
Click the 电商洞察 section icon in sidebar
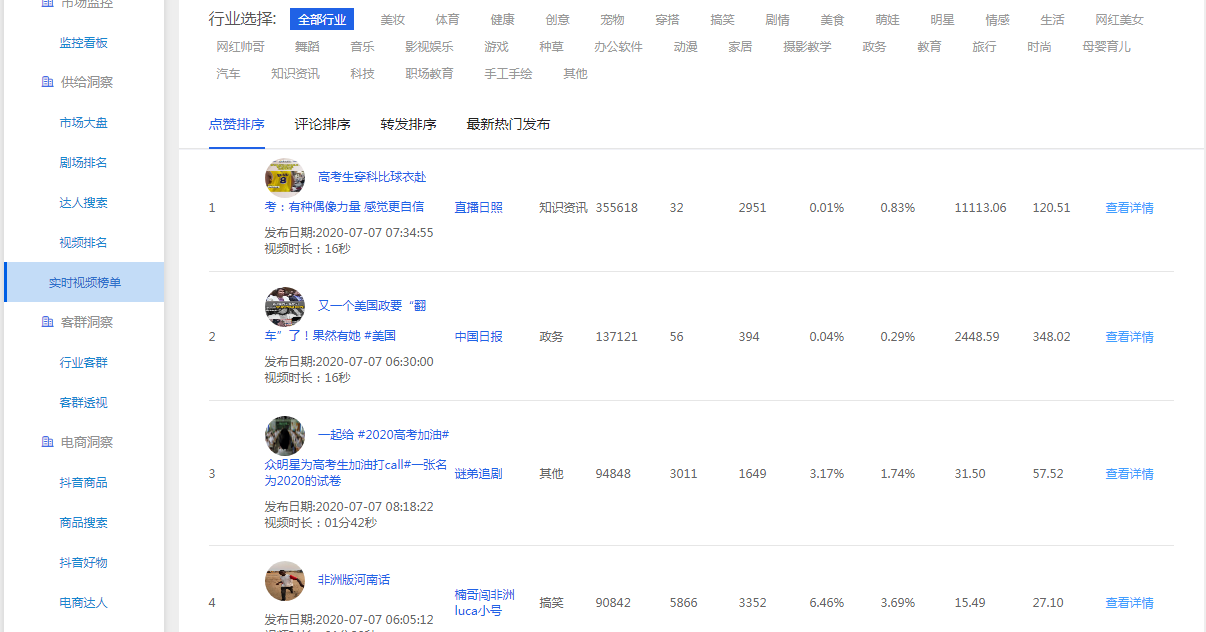click(x=47, y=442)
